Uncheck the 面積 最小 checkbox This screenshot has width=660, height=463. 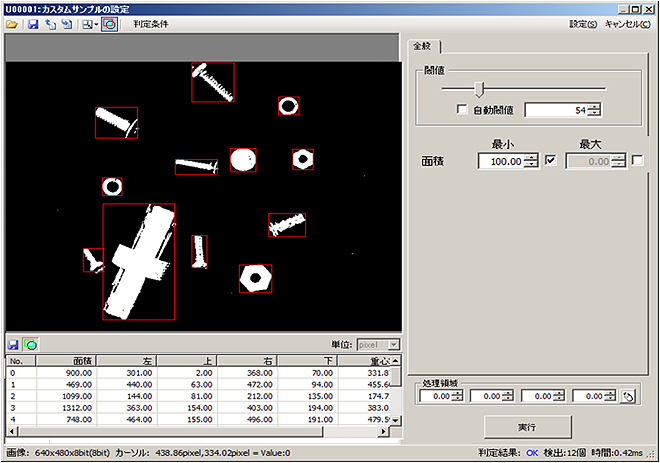click(x=550, y=160)
